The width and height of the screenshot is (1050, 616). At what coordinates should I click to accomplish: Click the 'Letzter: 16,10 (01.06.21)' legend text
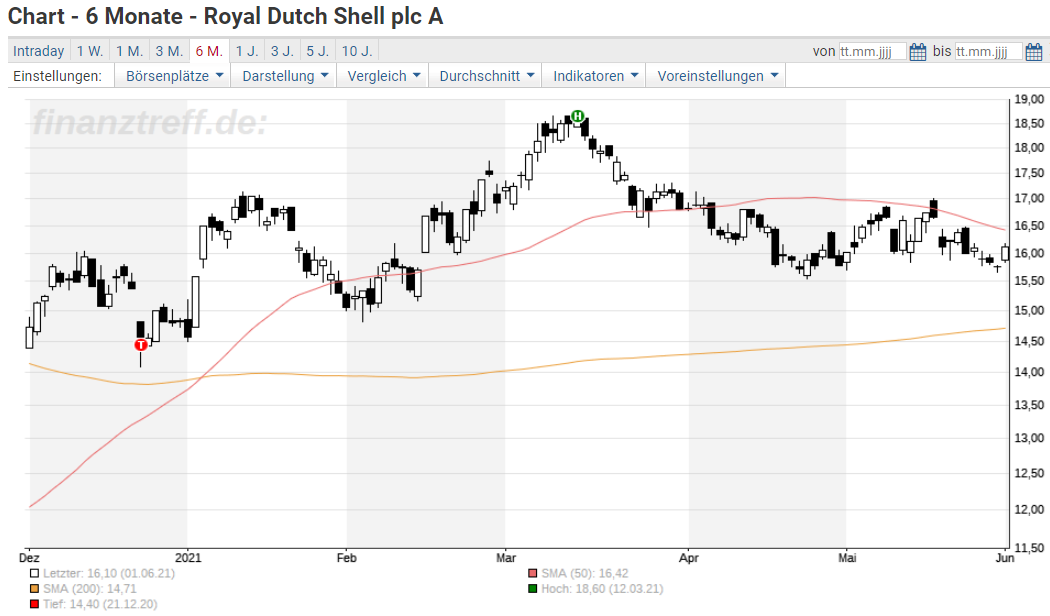(108, 573)
